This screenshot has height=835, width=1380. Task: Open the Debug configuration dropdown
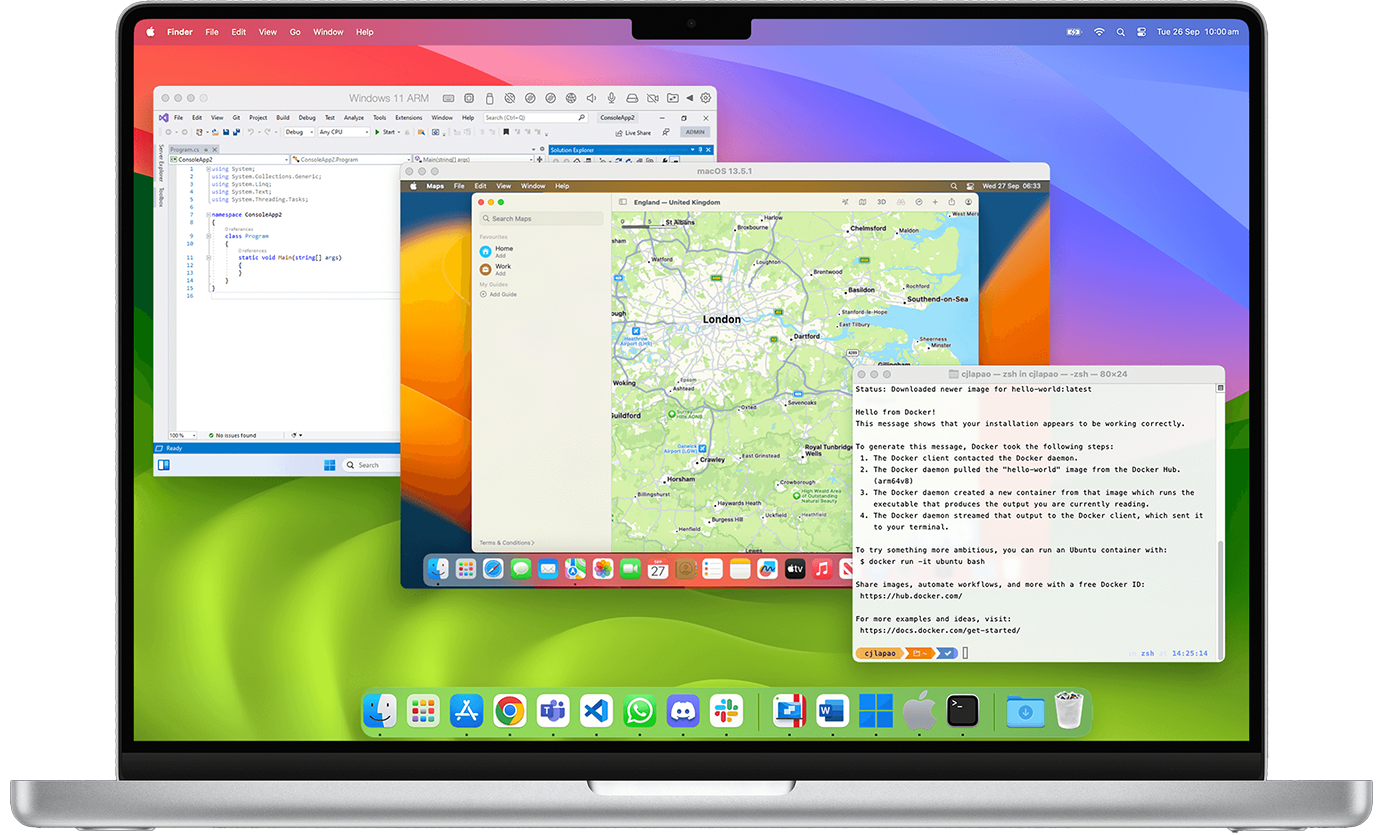[298, 132]
